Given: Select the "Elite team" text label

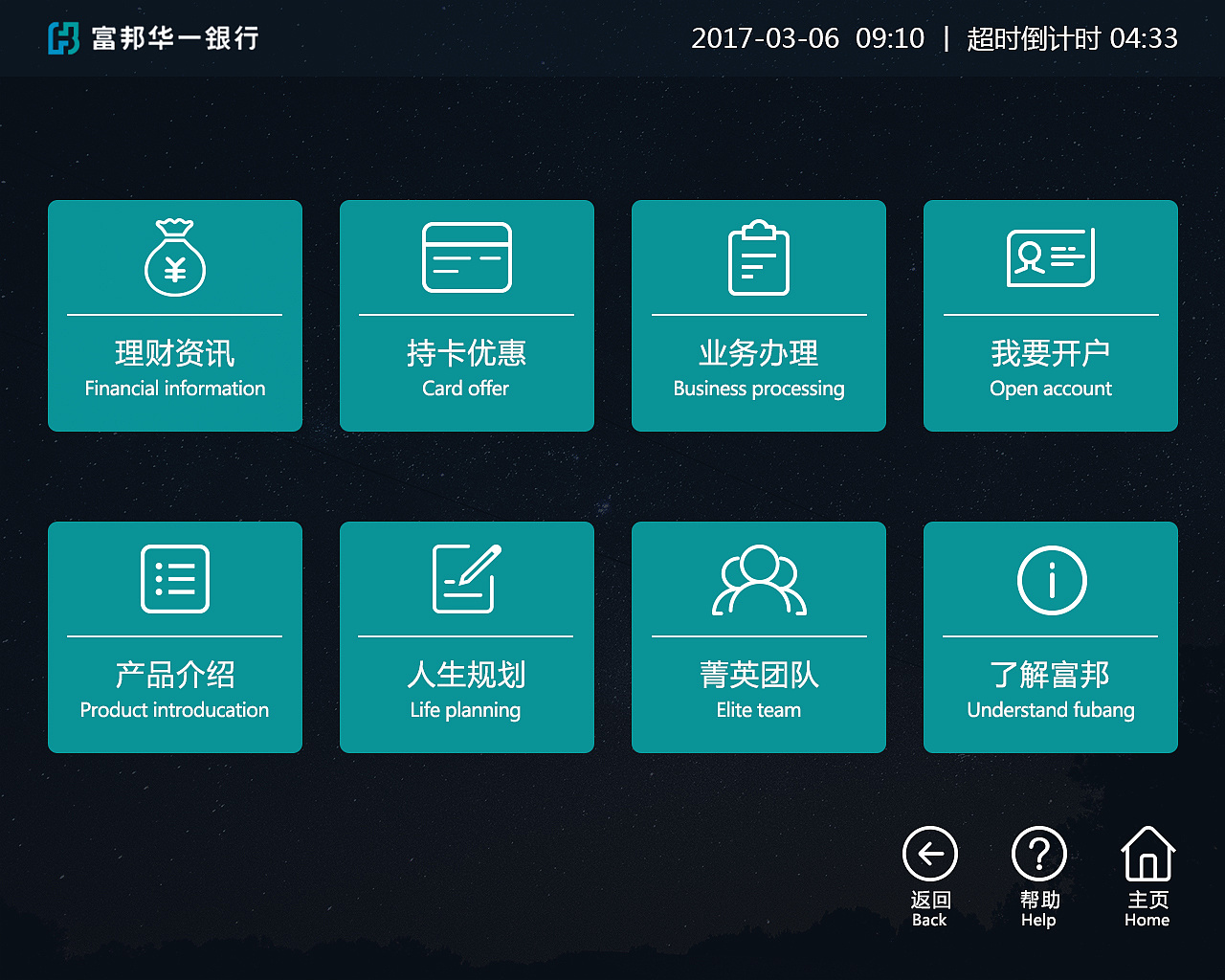Looking at the screenshot, I should click(759, 710).
